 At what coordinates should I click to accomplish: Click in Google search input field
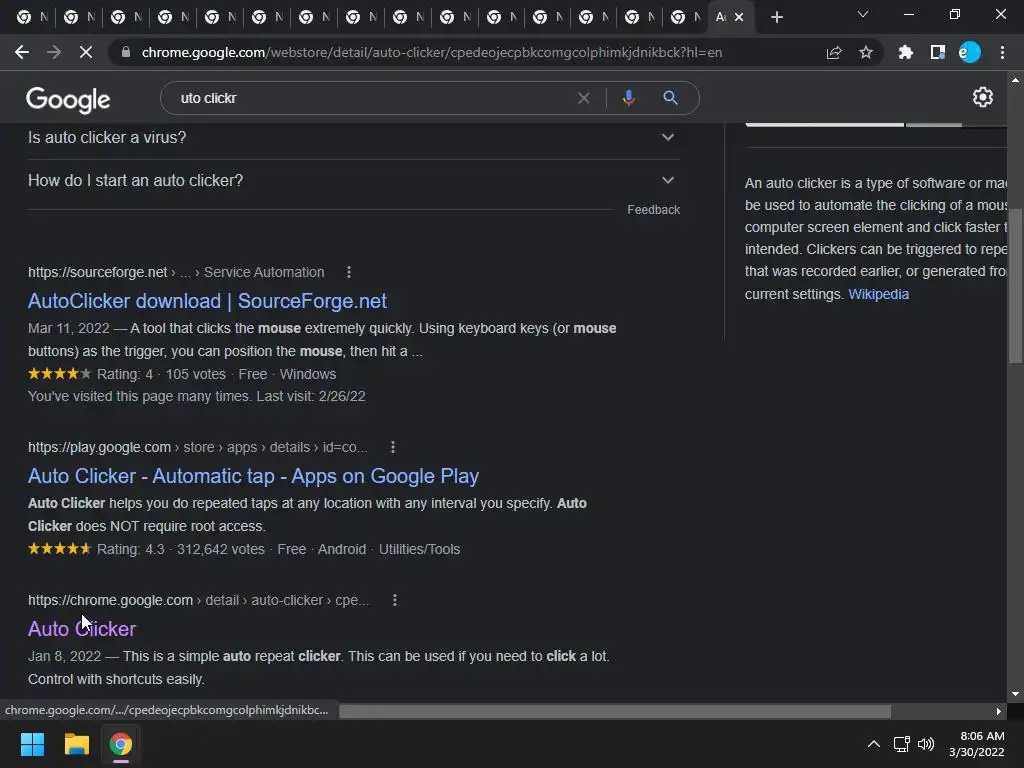tap(372, 98)
